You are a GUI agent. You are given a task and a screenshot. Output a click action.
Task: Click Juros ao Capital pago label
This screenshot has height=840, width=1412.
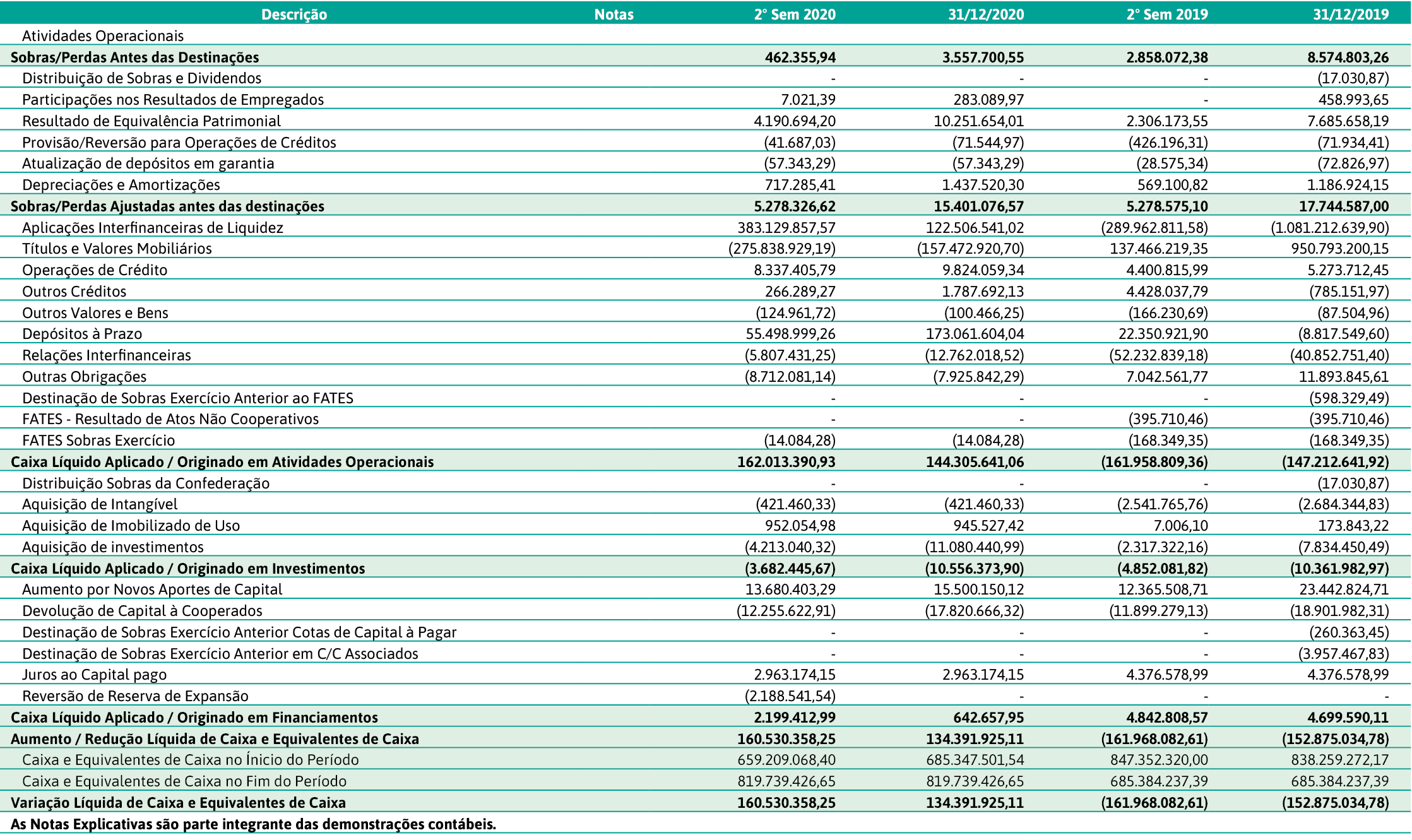95,675
